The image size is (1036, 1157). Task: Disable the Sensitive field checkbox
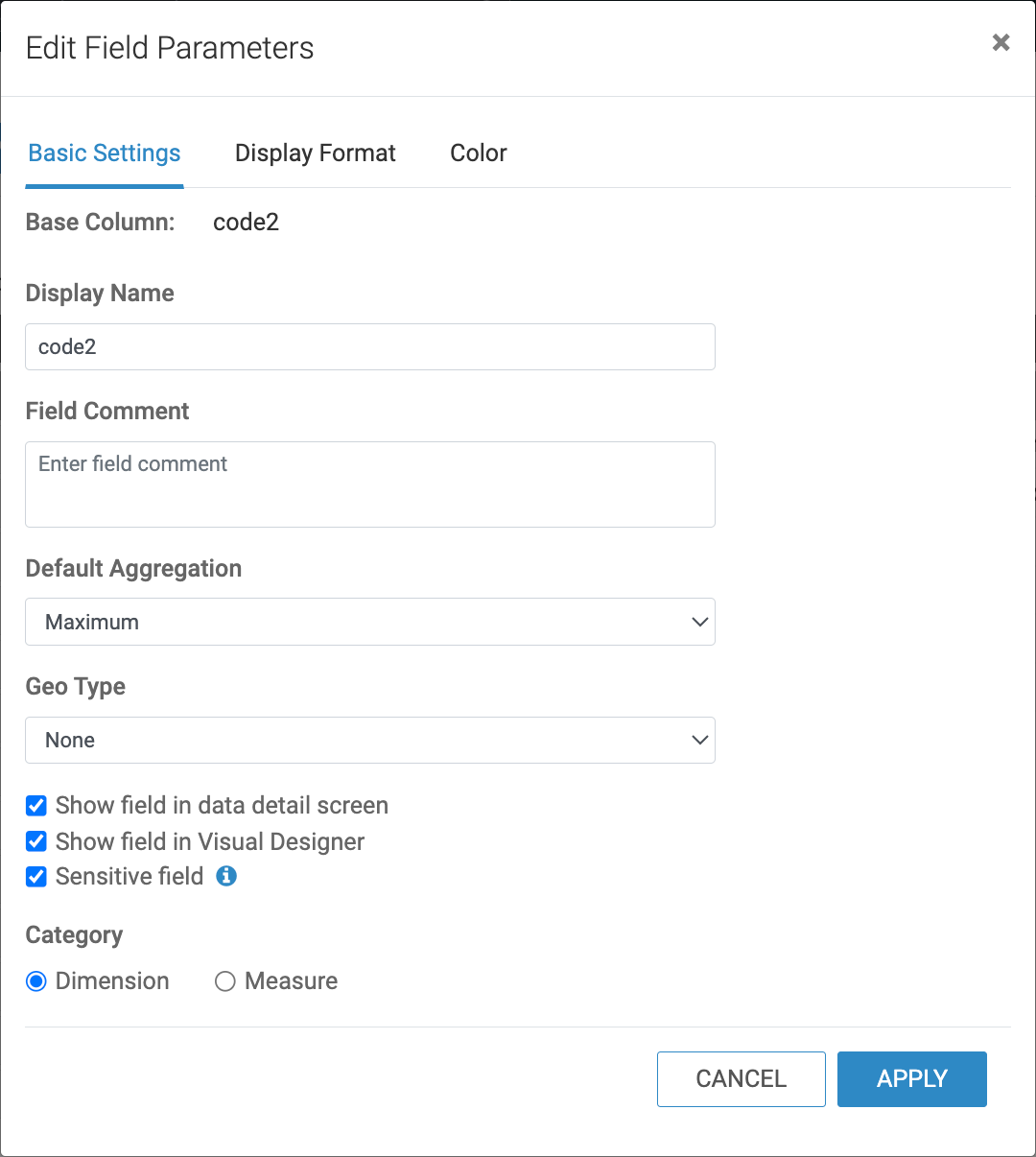coord(36,876)
